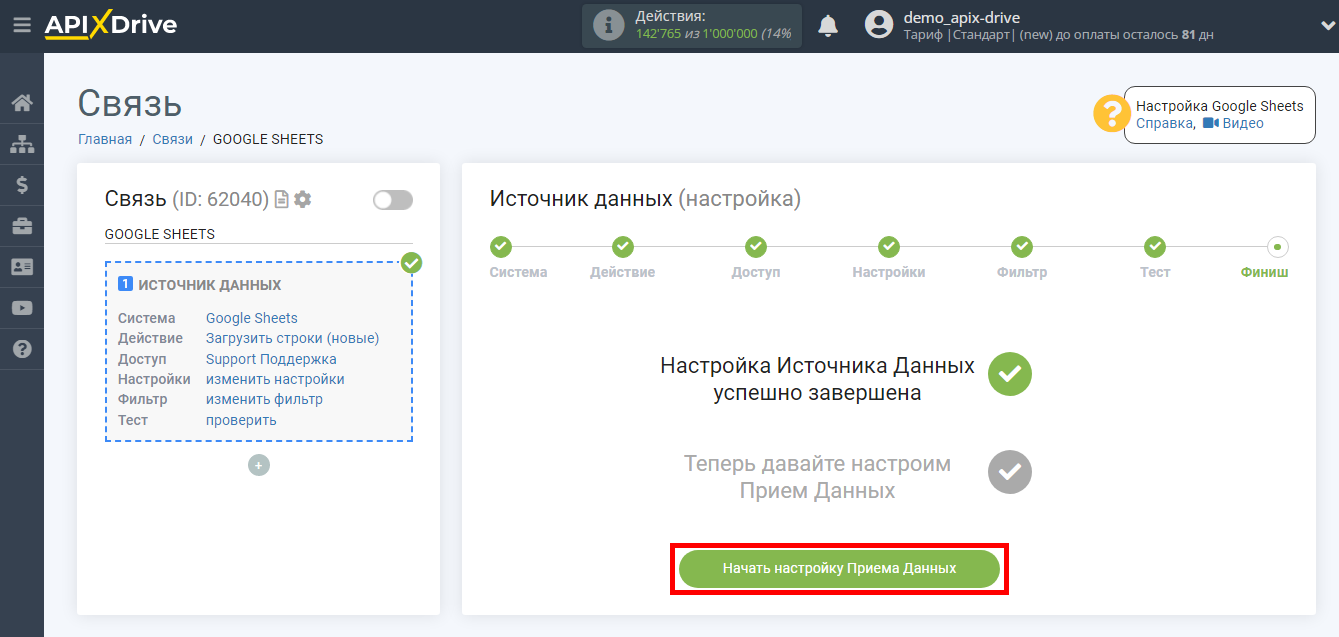Viewport: 1339px width, 637px height.
Task: Open the Видео link
Action: click(x=1233, y=123)
